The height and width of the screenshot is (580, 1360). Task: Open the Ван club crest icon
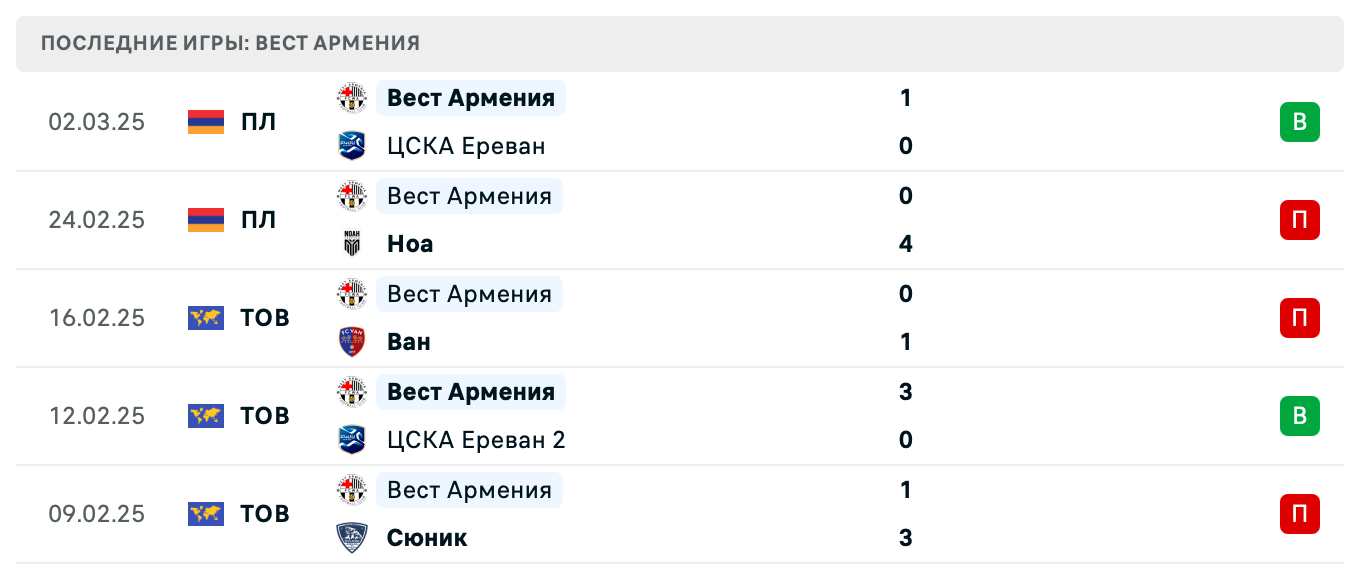coord(352,341)
